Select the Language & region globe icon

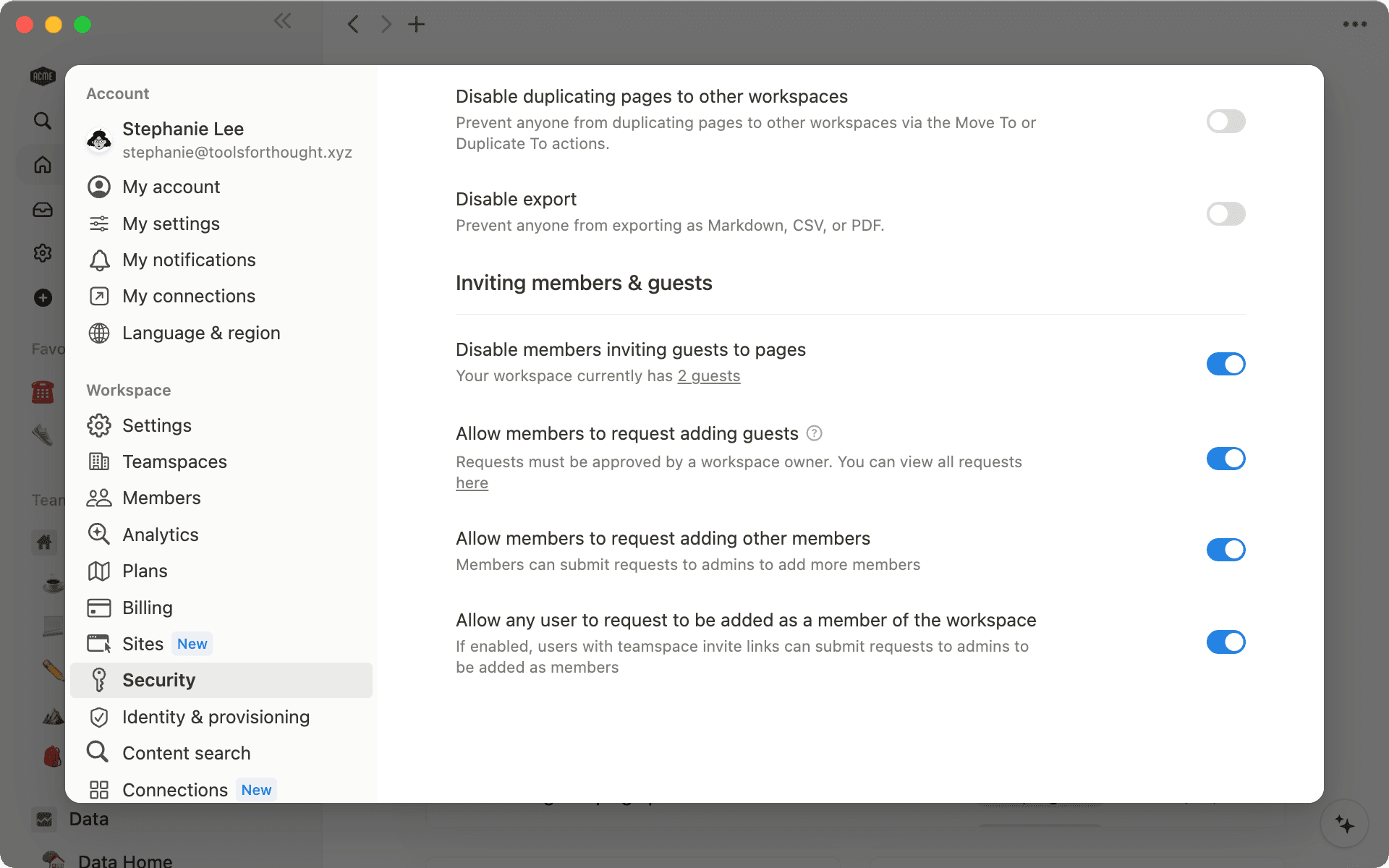coord(99,333)
